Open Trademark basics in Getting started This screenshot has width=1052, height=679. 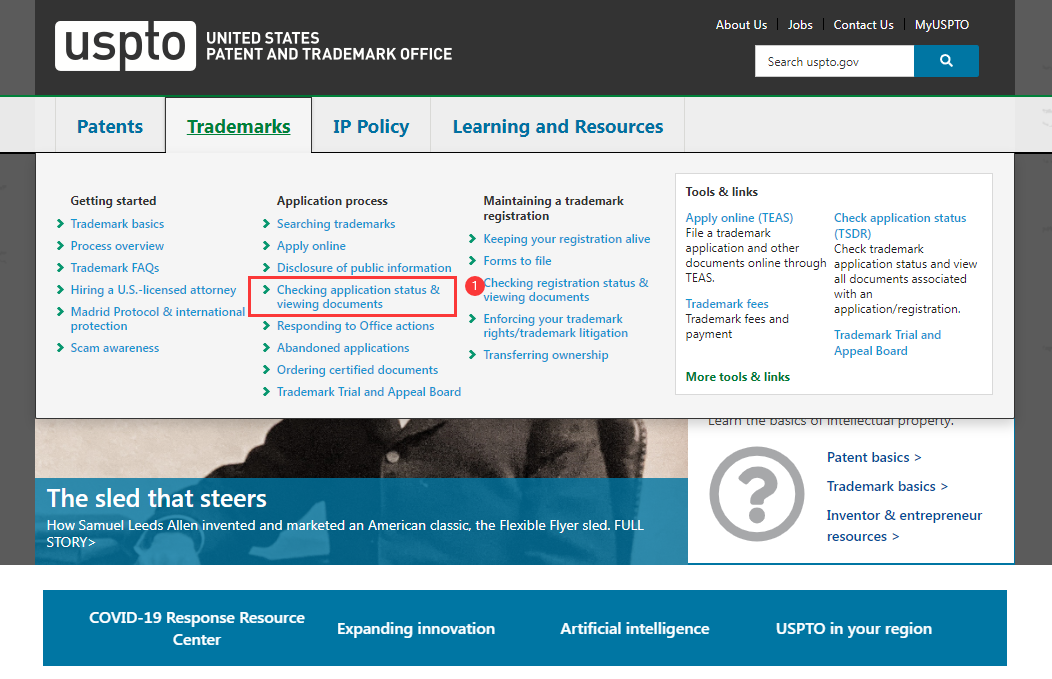pos(117,223)
